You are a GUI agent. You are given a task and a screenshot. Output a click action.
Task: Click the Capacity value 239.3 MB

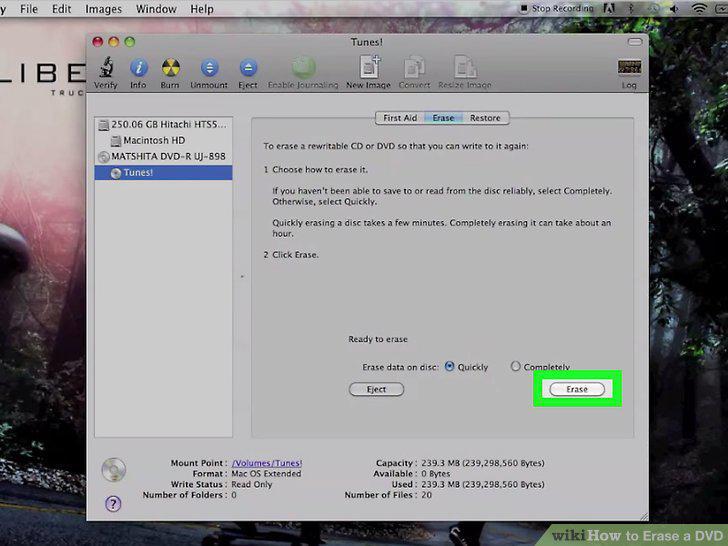pyautogui.click(x=483, y=463)
